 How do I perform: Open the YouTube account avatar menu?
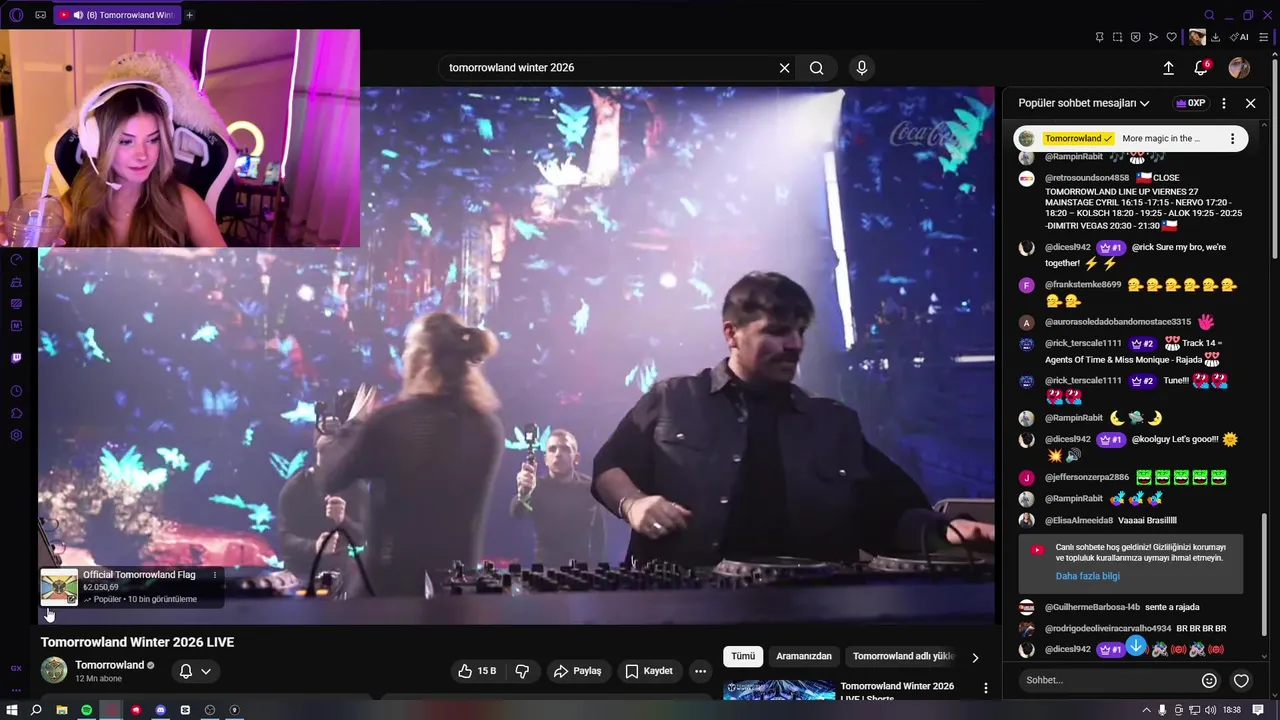(1239, 68)
